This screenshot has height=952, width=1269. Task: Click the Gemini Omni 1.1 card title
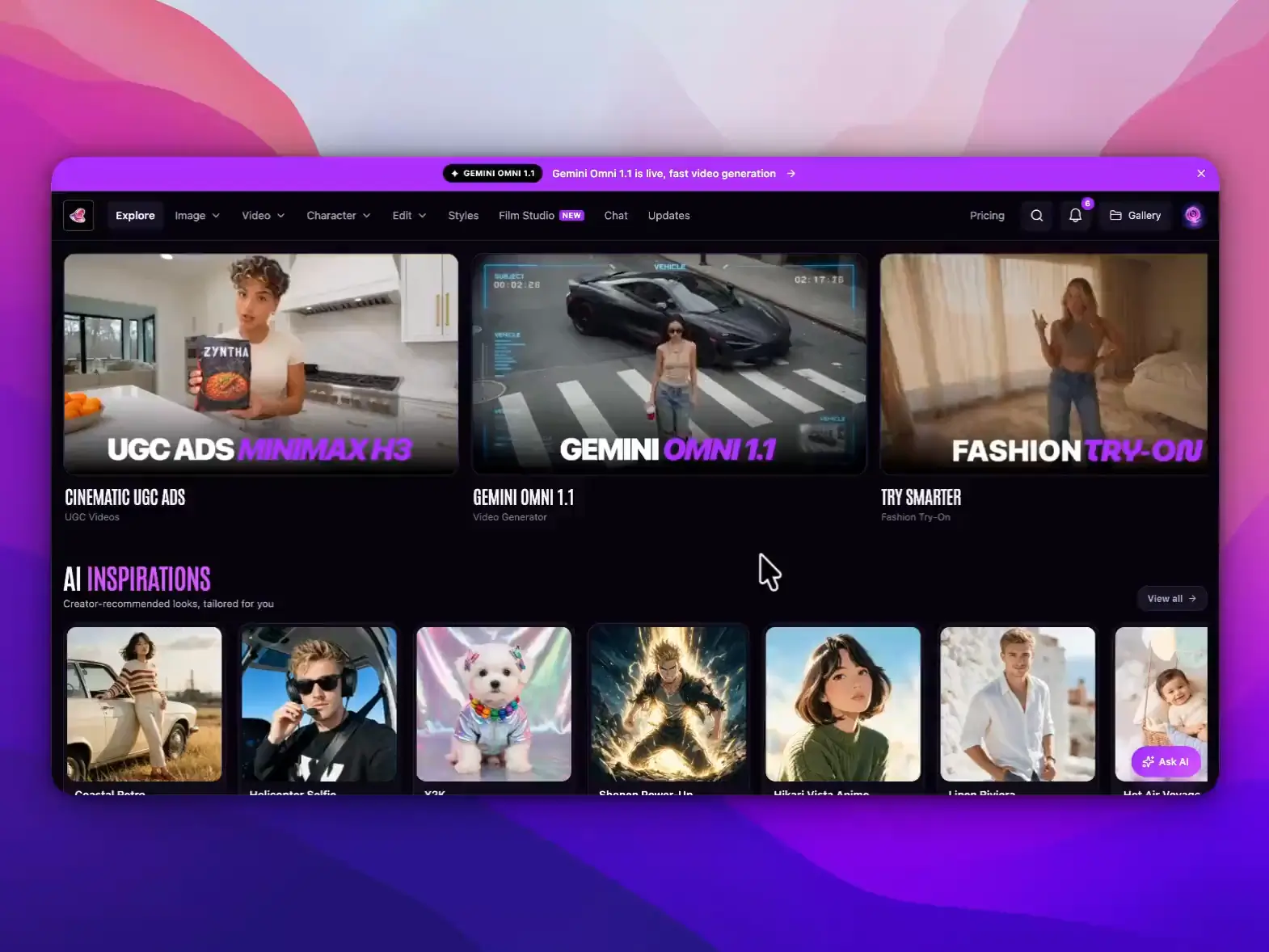(524, 497)
